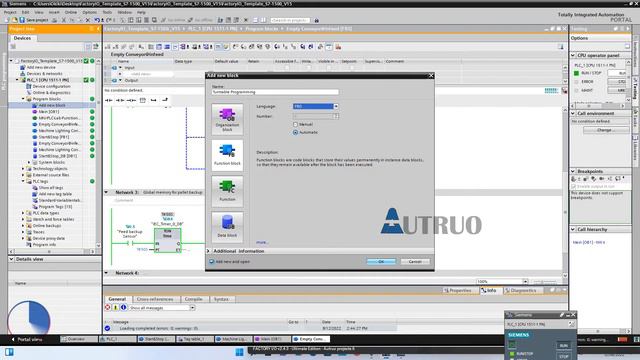Collapse the project tree panel arrow
The image size is (640, 360).
pyautogui.click(x=98, y=29)
